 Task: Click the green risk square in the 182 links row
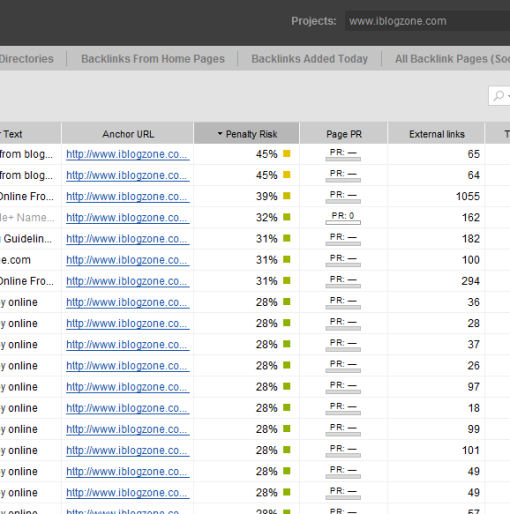(x=287, y=238)
